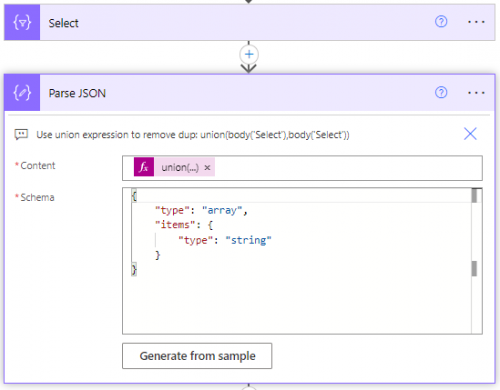The width and height of the screenshot is (500, 390).
Task: Open the Parse JSON ellipsis menu
Action: pos(476,93)
